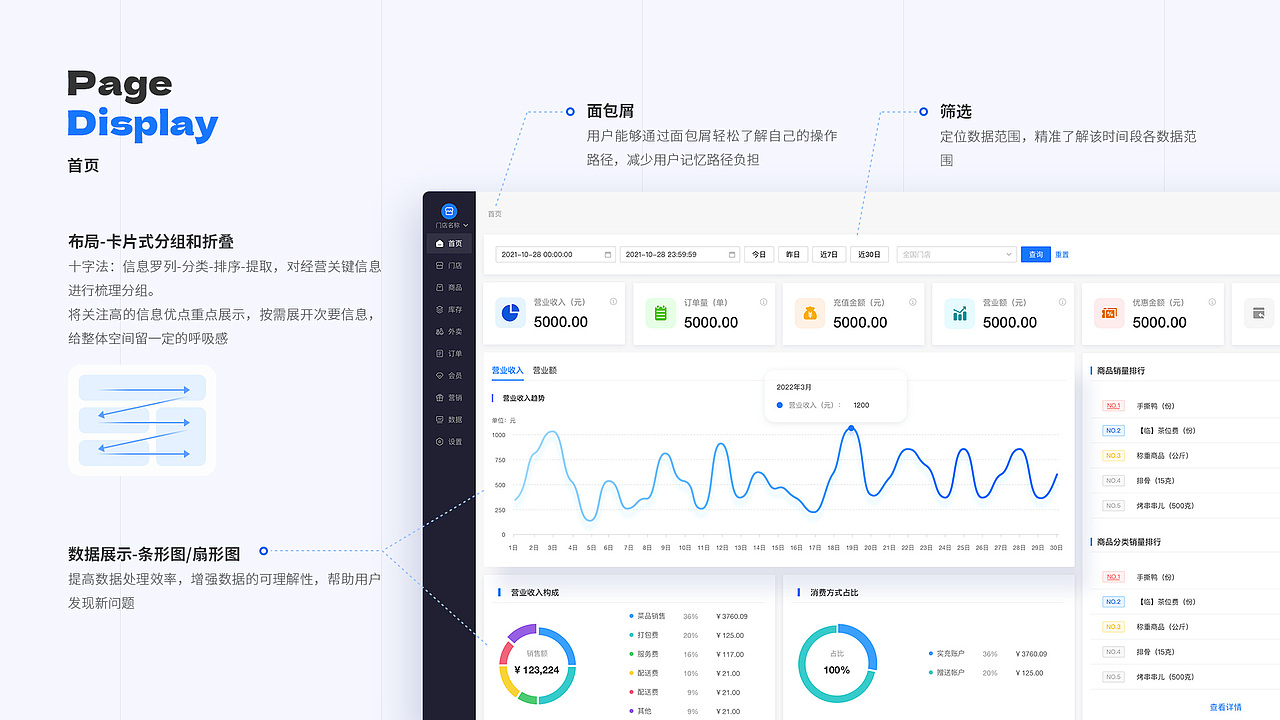This screenshot has width=1280, height=720.
Task: Open the 设置 (settings) sidebar icon
Action: 450,440
